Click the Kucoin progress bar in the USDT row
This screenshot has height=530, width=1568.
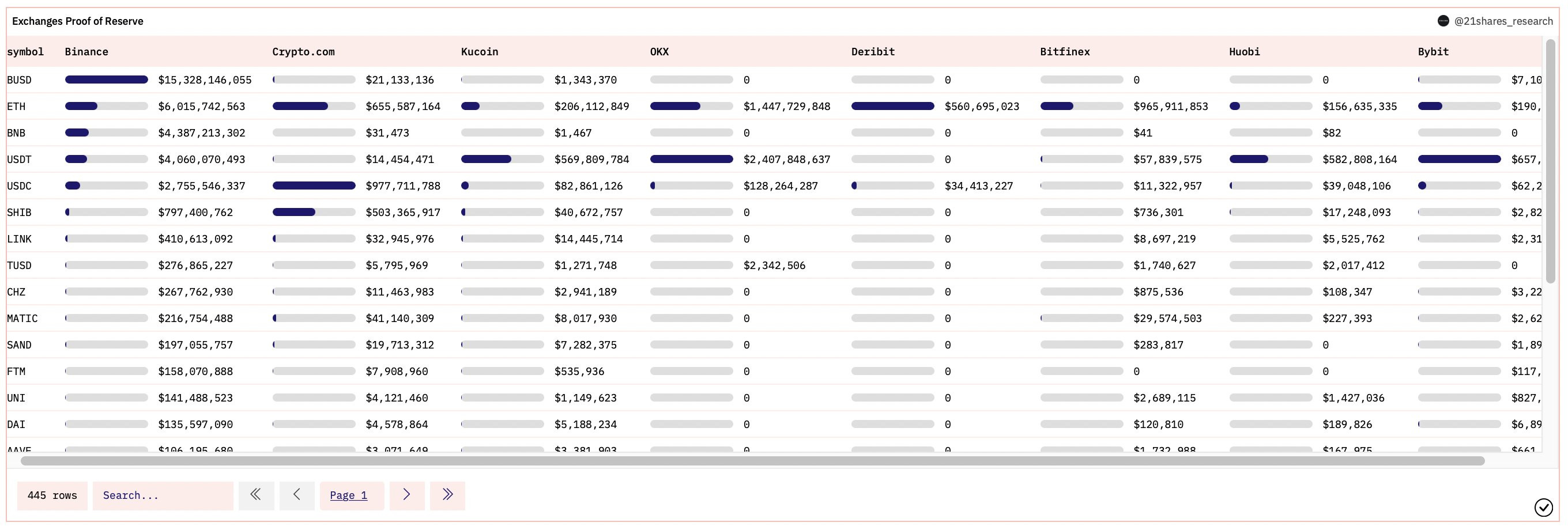coord(503,160)
